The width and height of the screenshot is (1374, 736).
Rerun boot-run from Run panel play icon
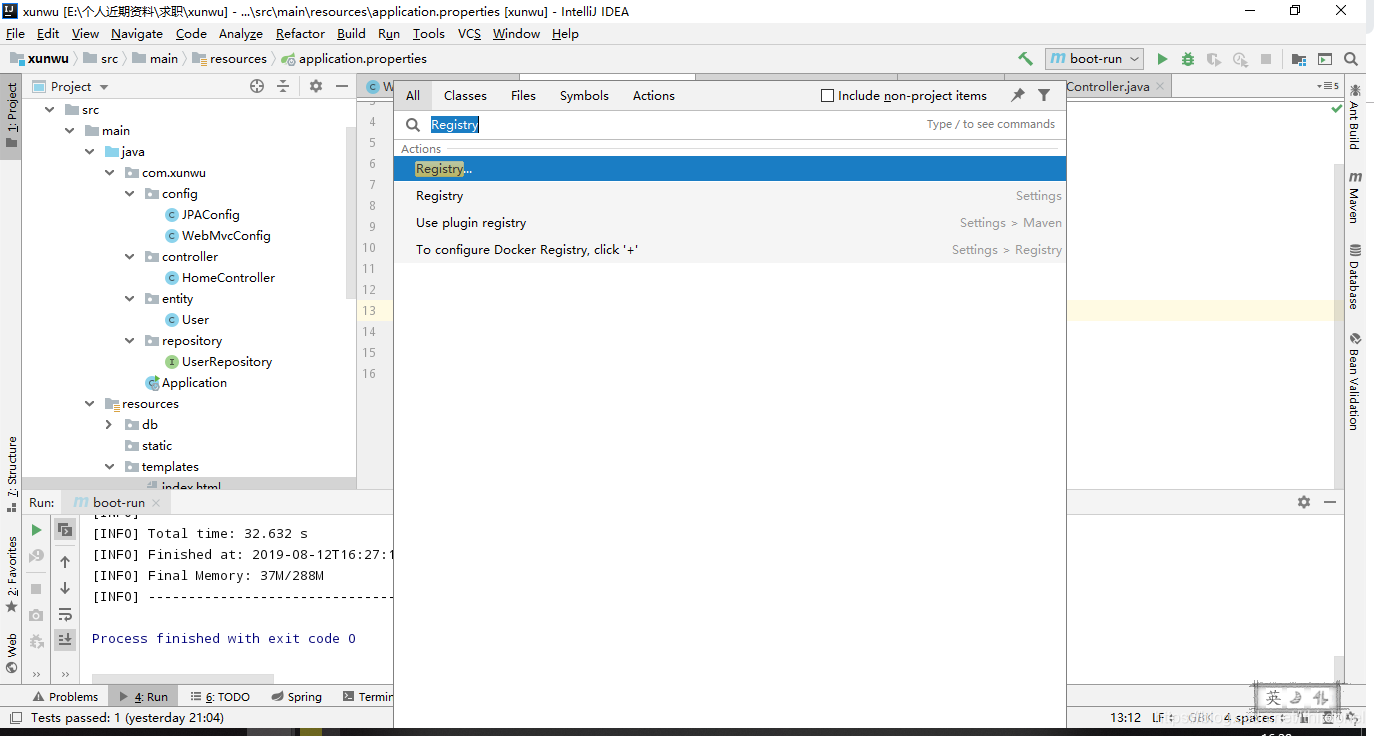click(x=36, y=530)
